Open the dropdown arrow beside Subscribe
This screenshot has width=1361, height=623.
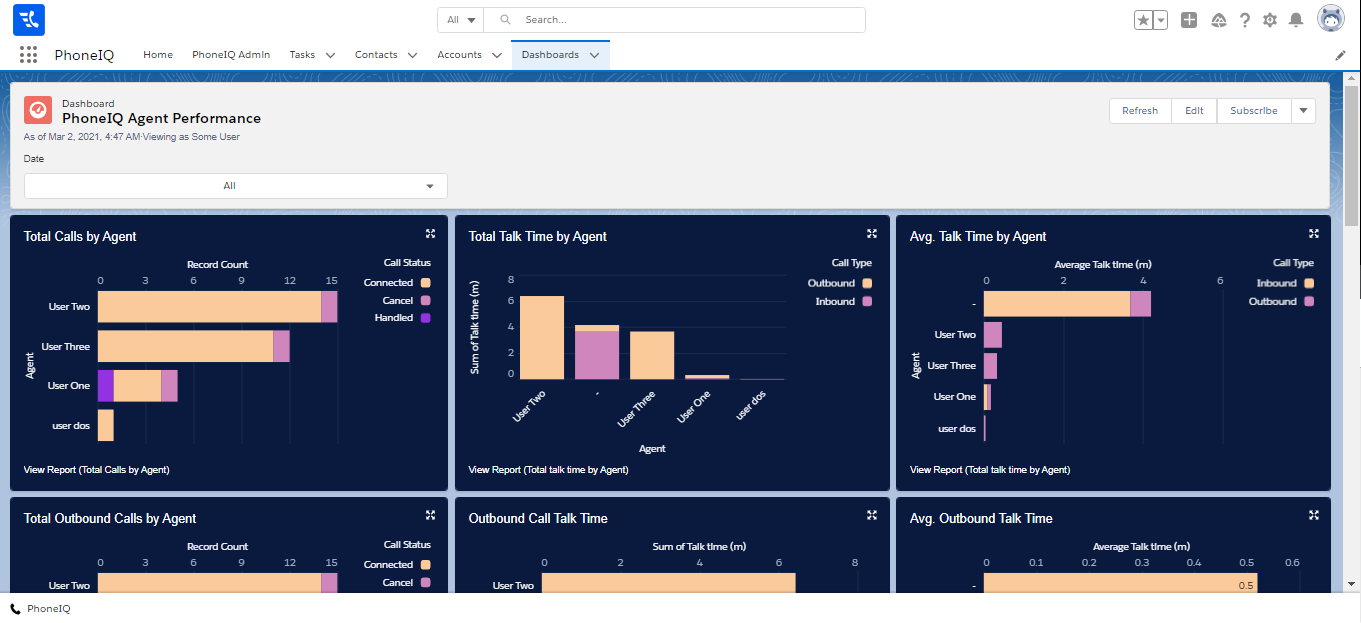tap(1303, 111)
